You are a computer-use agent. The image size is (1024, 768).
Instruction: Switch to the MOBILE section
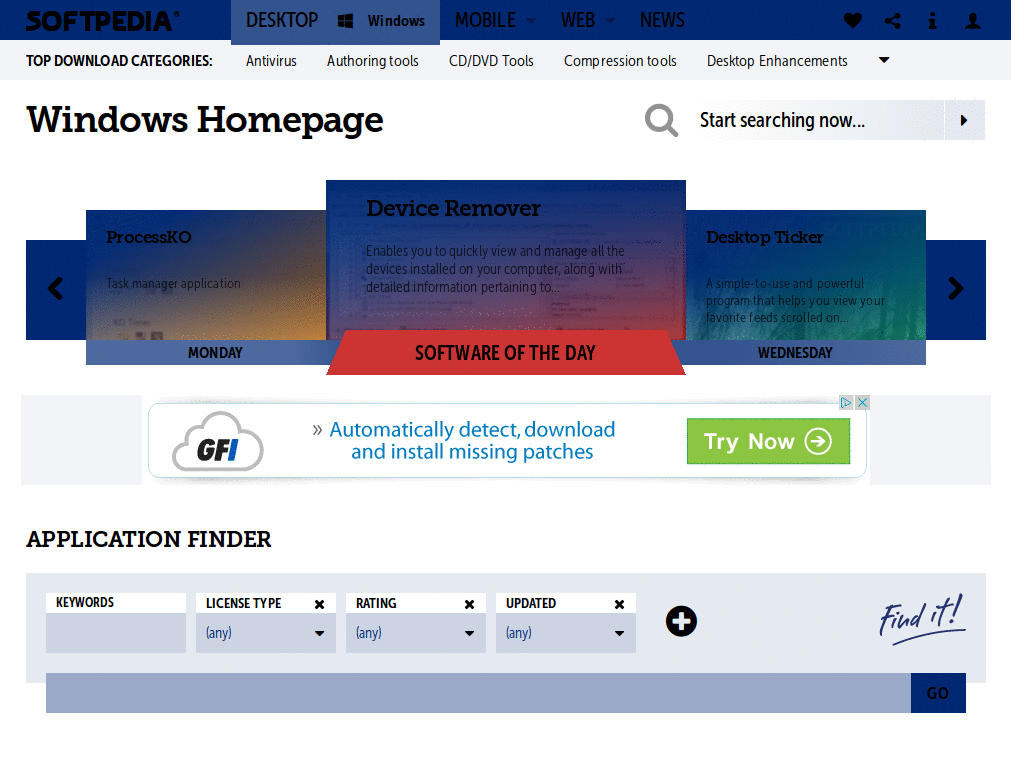(487, 20)
